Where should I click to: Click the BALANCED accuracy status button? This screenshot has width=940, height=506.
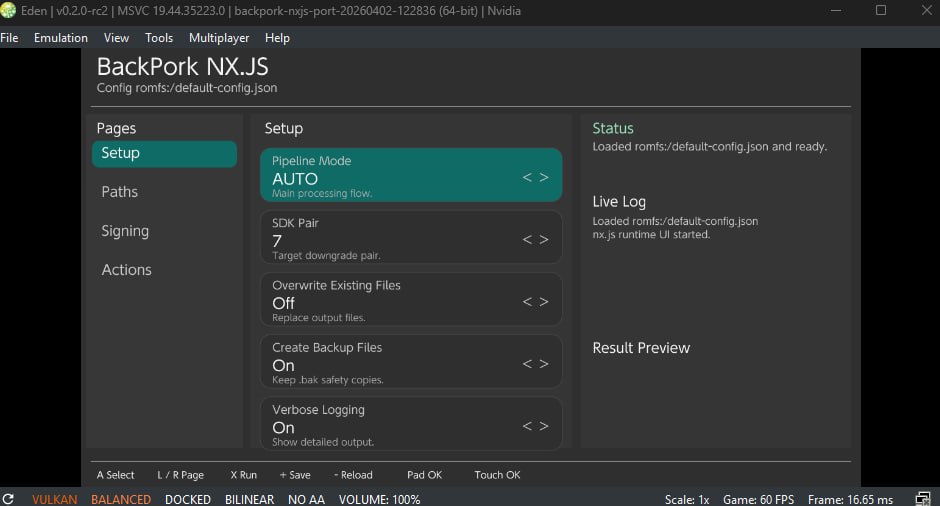click(x=121, y=499)
